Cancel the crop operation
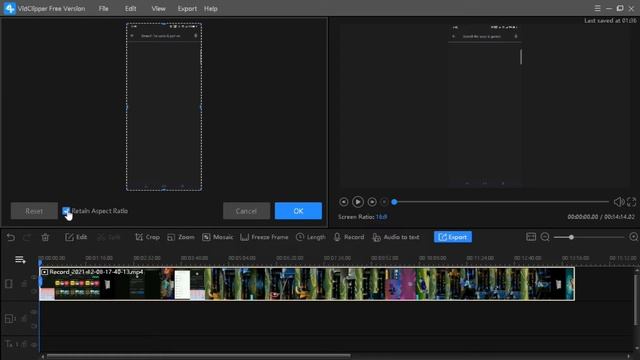Image resolution: width=640 pixels, height=360 pixels. coord(247,211)
